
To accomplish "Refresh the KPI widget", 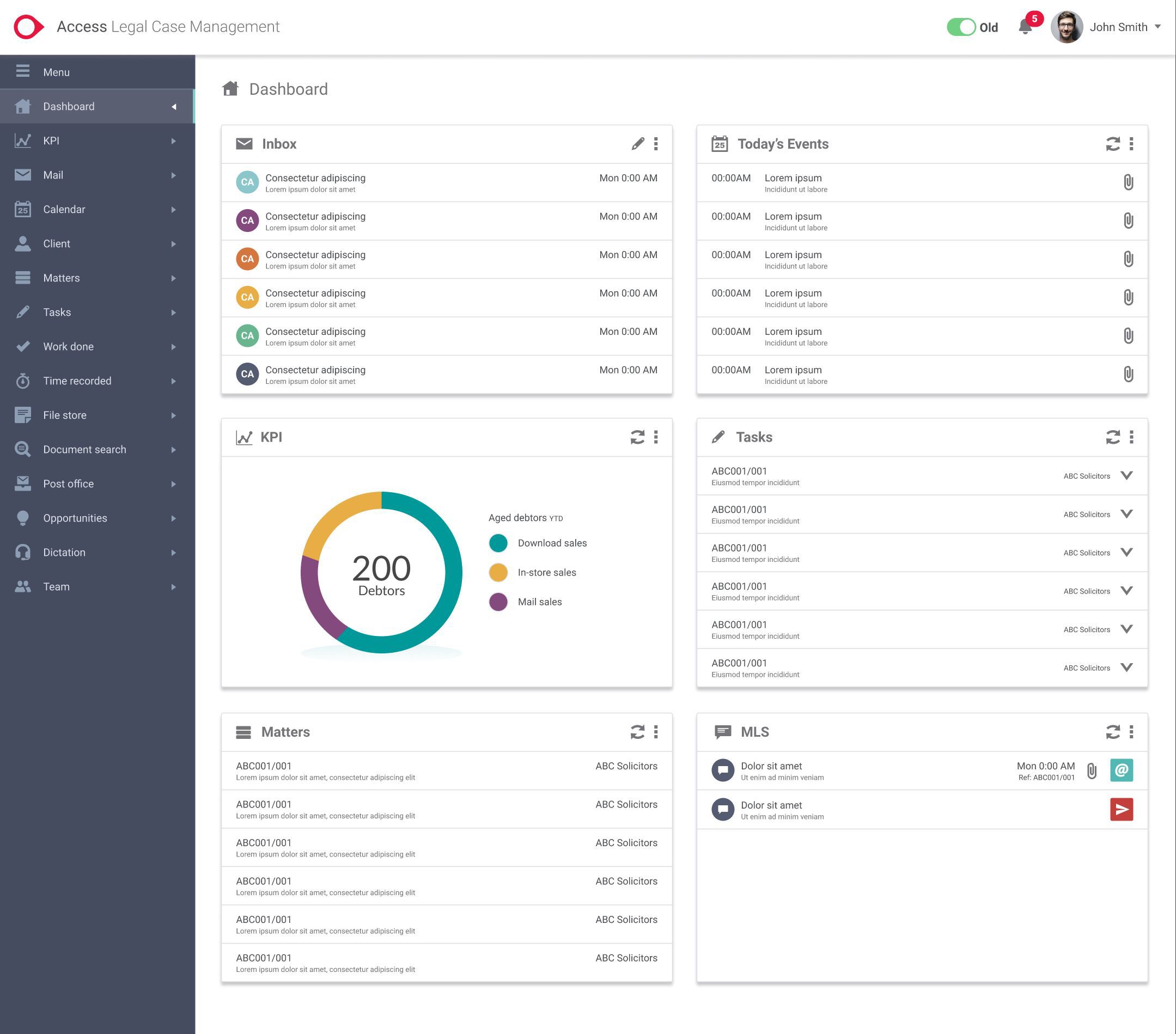I will (637, 437).
